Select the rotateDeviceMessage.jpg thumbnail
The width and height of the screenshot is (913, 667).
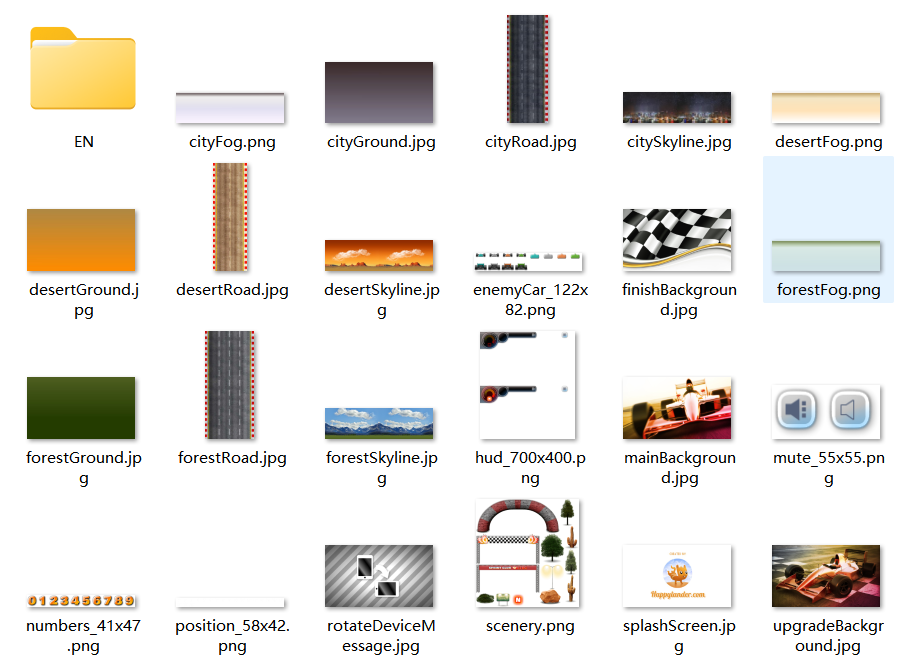pyautogui.click(x=379, y=576)
